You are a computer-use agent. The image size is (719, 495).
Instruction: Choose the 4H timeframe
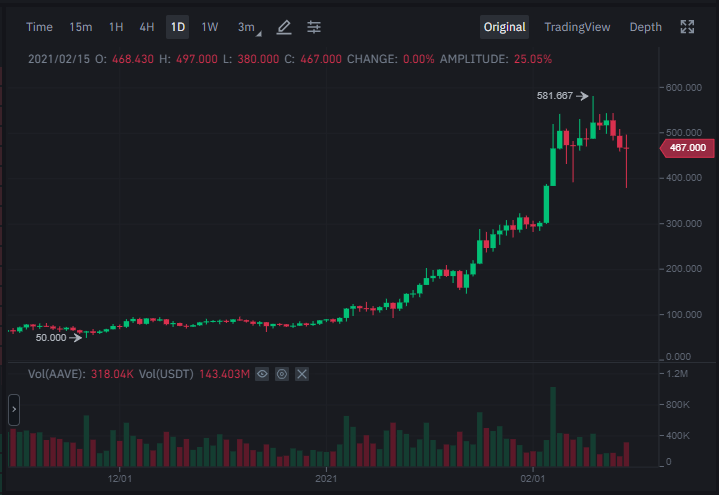[x=147, y=27]
